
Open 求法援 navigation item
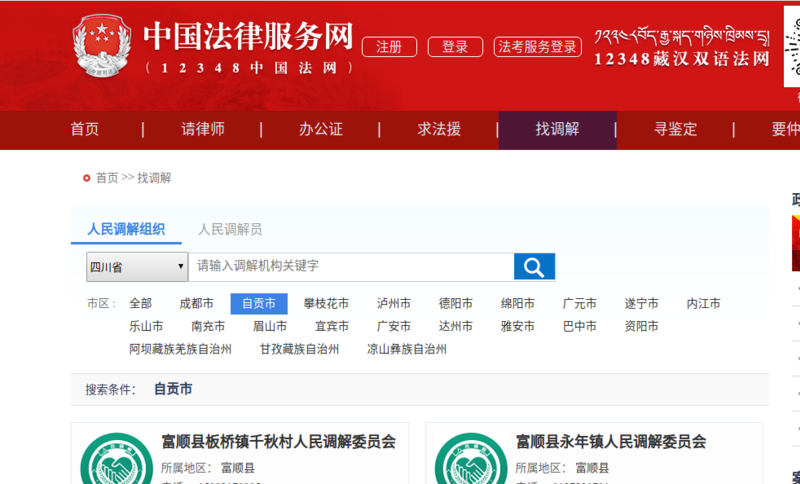(439, 129)
